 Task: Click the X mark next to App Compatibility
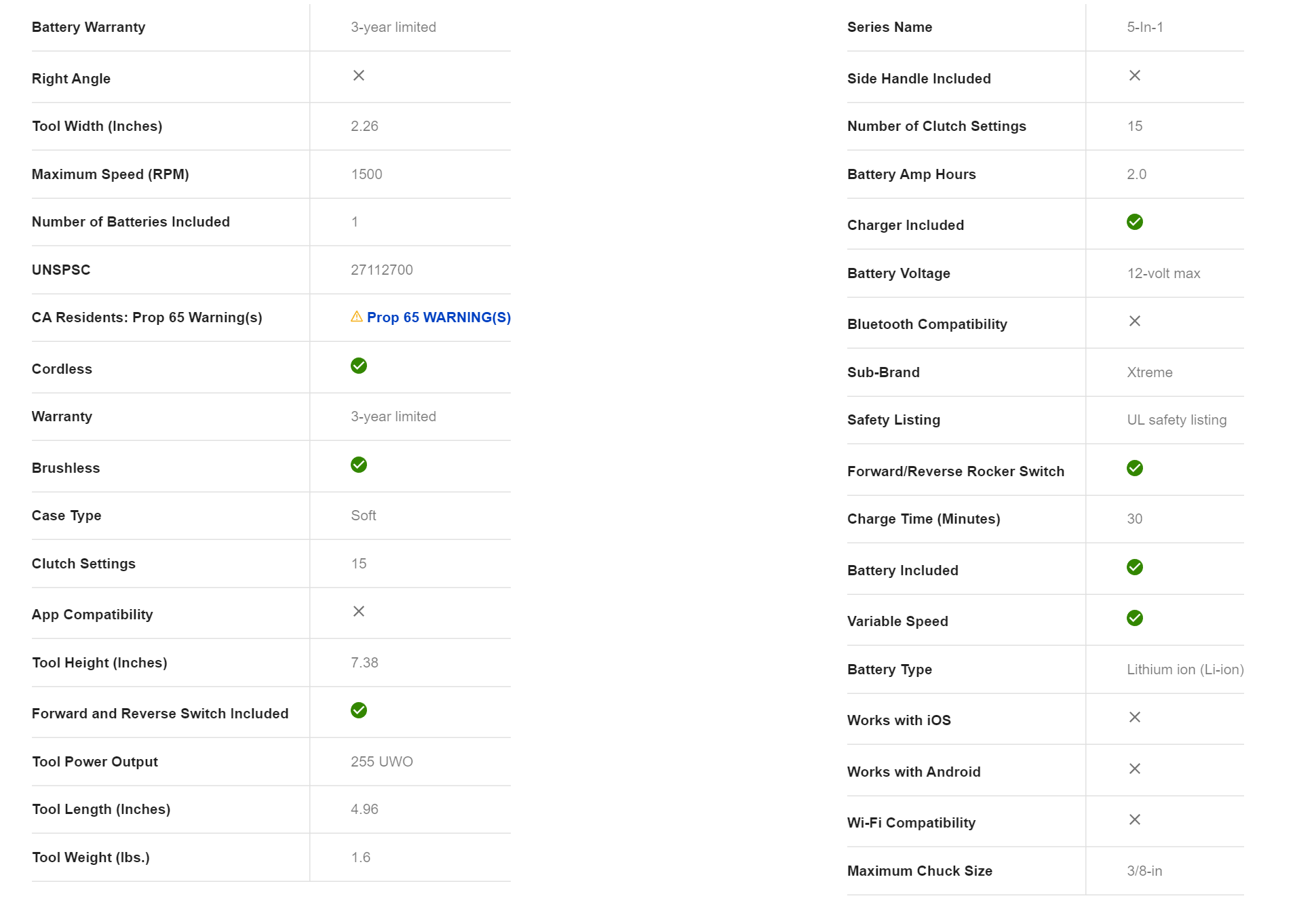[x=359, y=611]
